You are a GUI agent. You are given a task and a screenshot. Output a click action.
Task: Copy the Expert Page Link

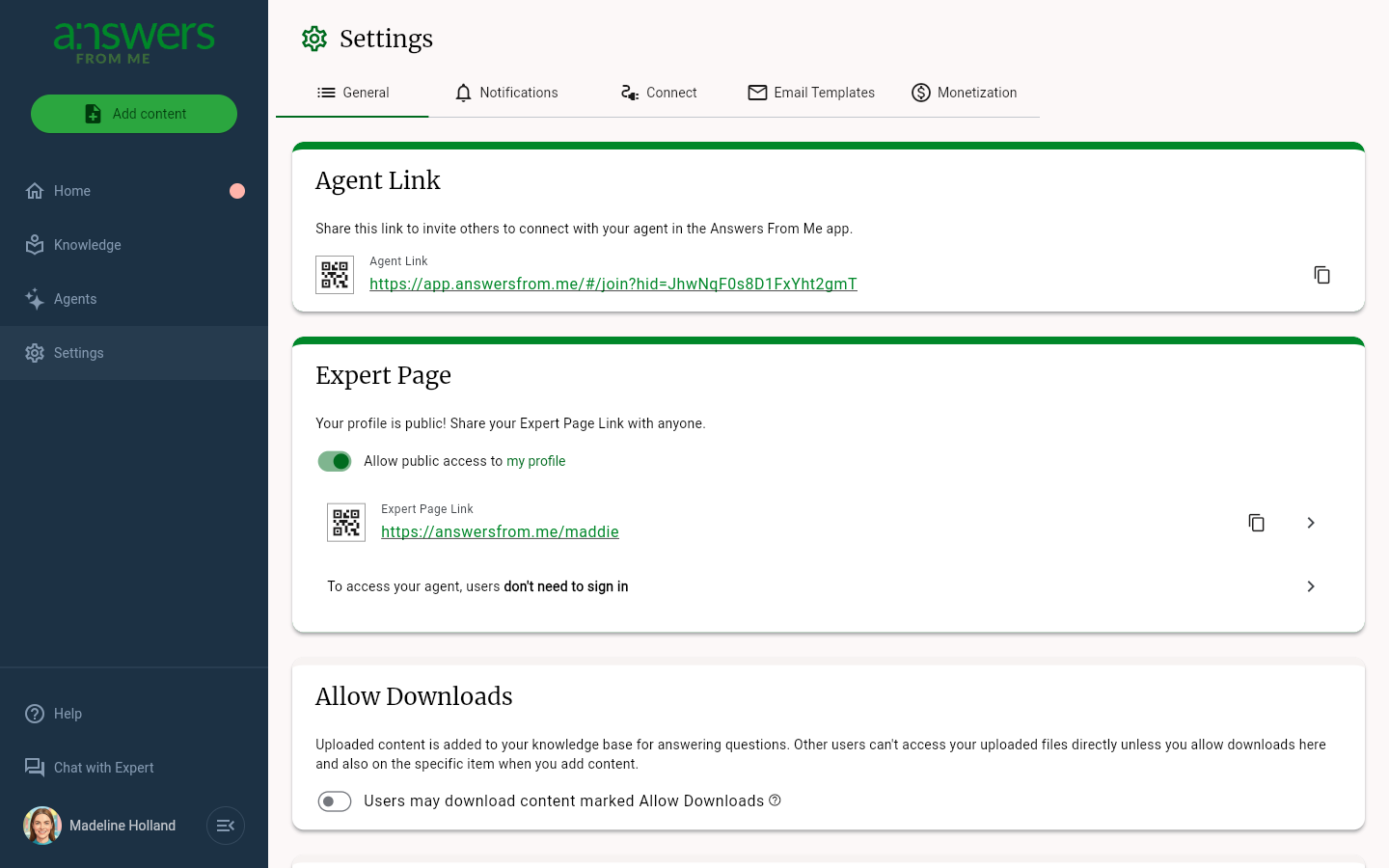click(x=1256, y=523)
